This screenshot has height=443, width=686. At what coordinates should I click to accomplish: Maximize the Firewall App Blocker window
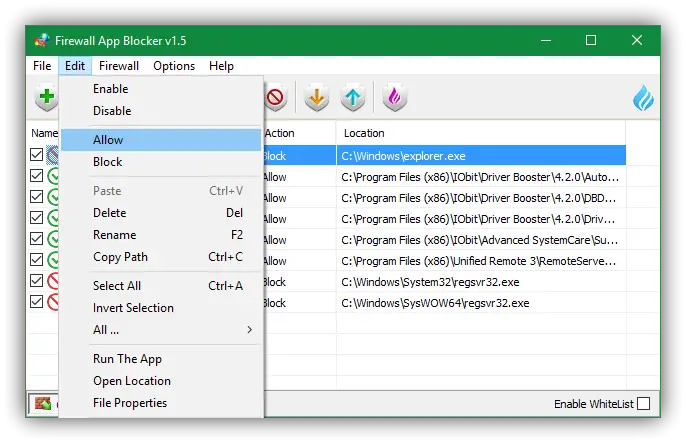[x=591, y=41]
